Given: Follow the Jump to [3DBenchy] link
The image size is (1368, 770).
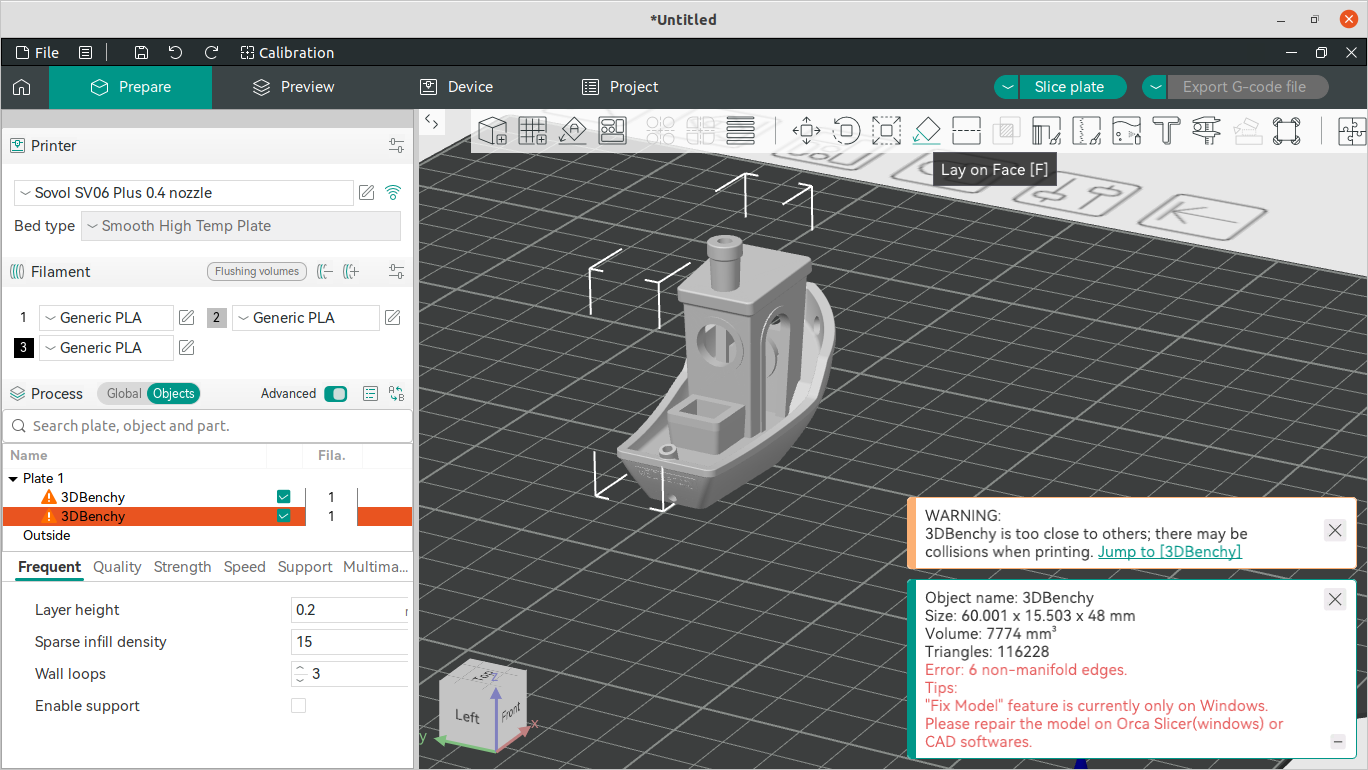Looking at the screenshot, I should point(1169,552).
